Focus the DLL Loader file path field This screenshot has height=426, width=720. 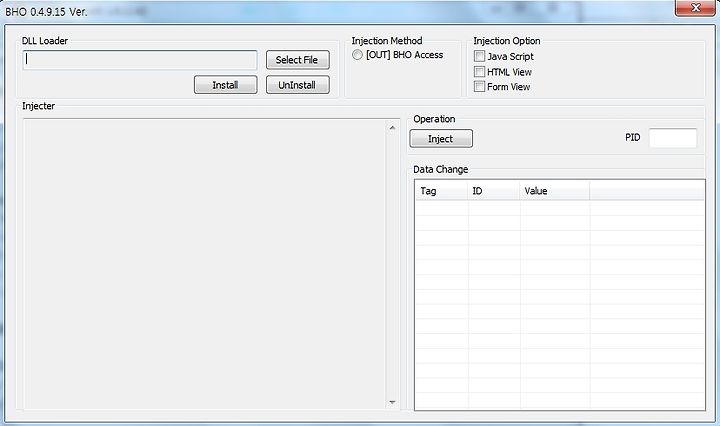point(140,60)
